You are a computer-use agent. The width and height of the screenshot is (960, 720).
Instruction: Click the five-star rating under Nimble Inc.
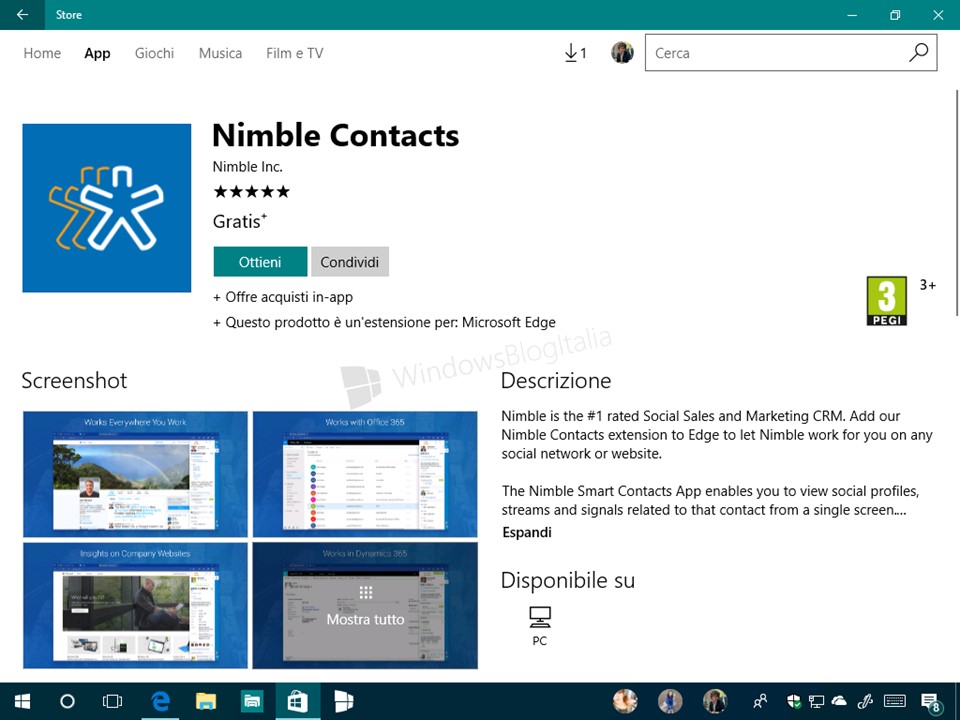point(251,192)
